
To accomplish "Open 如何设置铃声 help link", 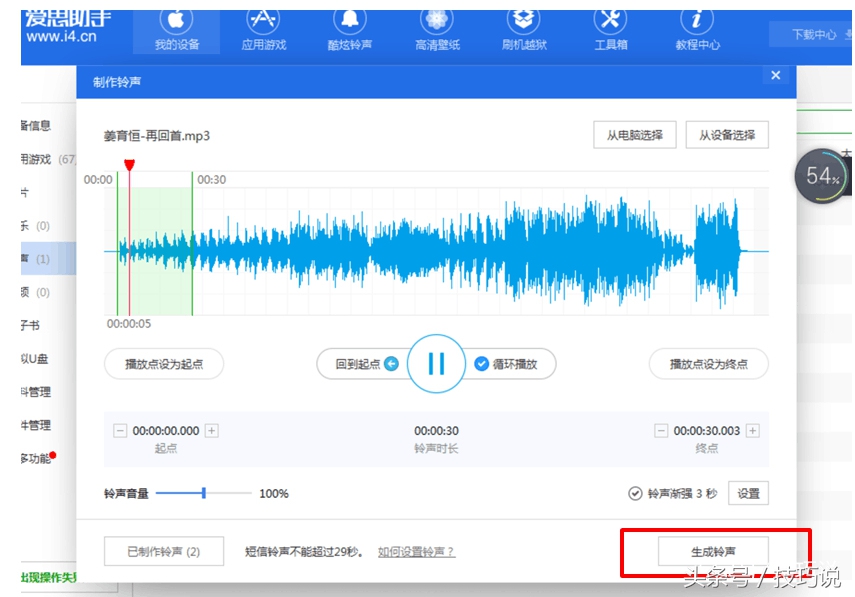I will pos(416,551).
